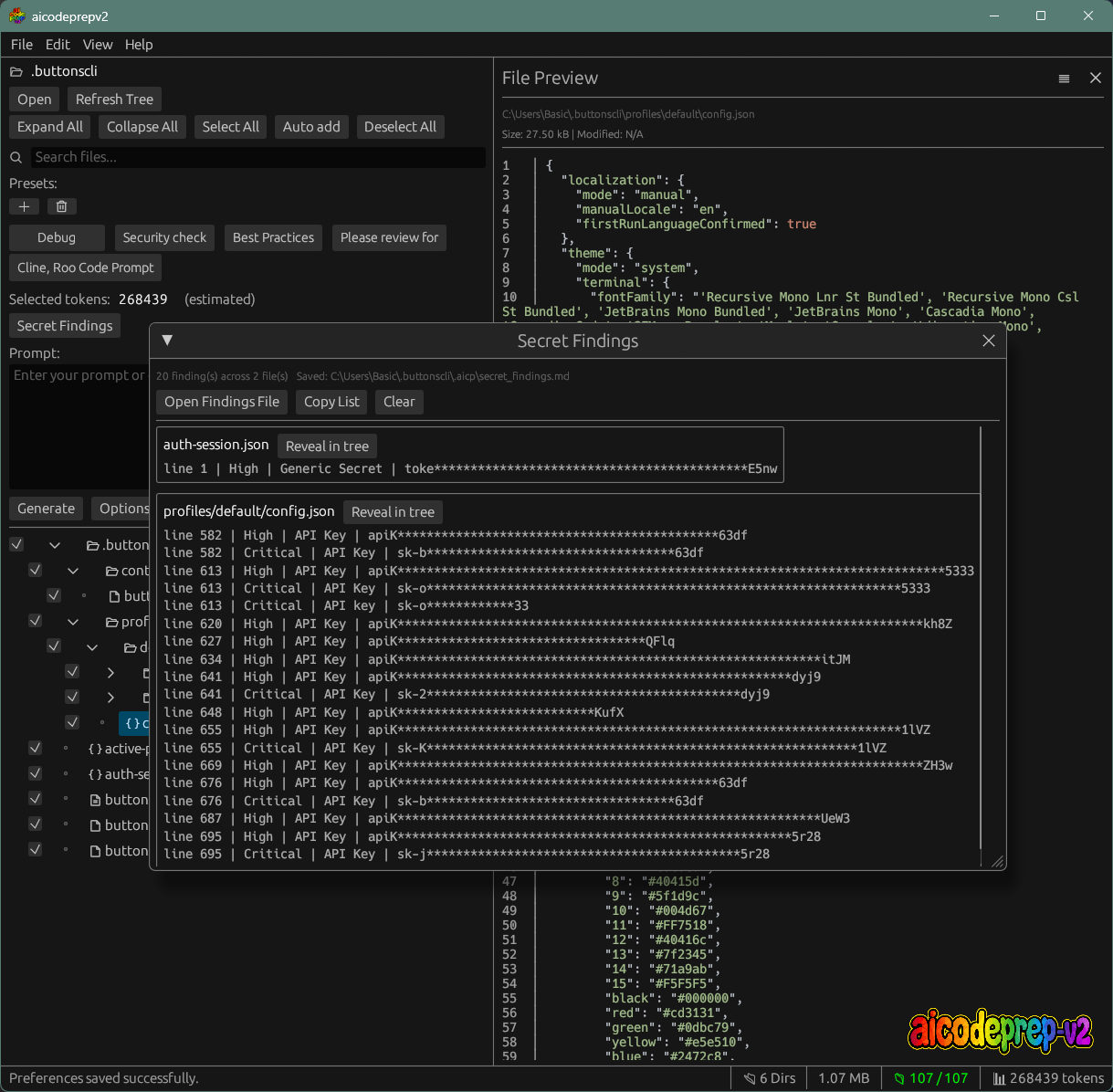The width and height of the screenshot is (1113, 1092).
Task: Click the file icon of 'butt' tree item
Action: (115, 596)
